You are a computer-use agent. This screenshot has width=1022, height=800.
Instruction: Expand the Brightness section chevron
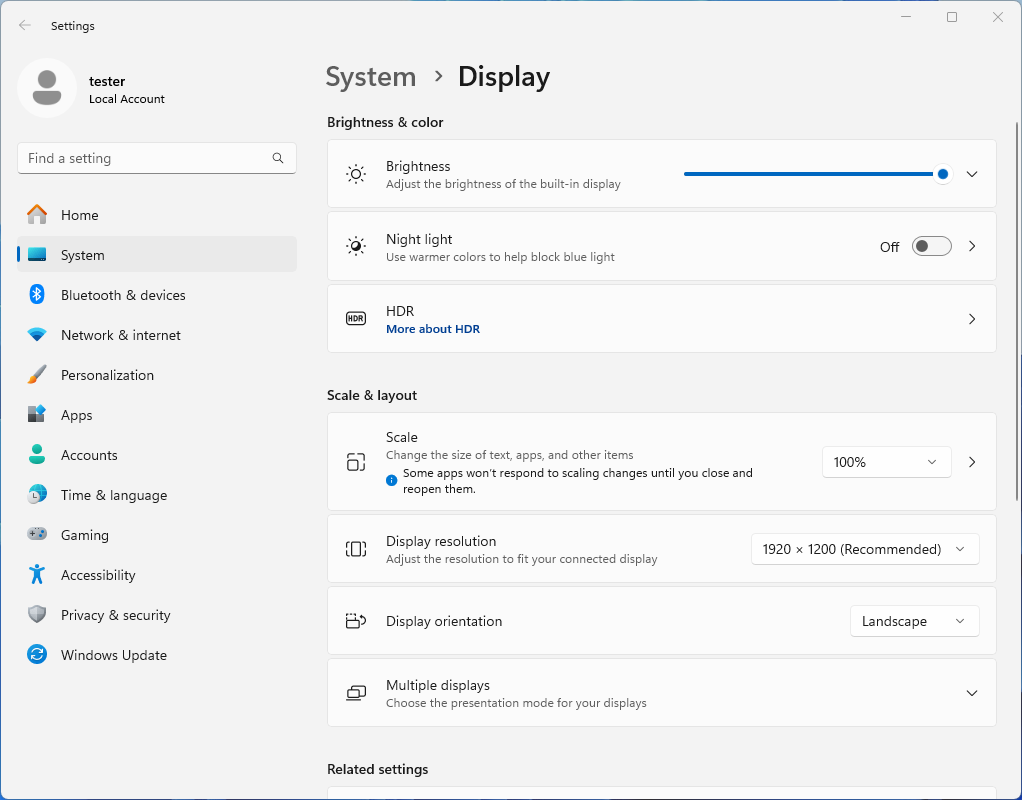click(x=971, y=174)
